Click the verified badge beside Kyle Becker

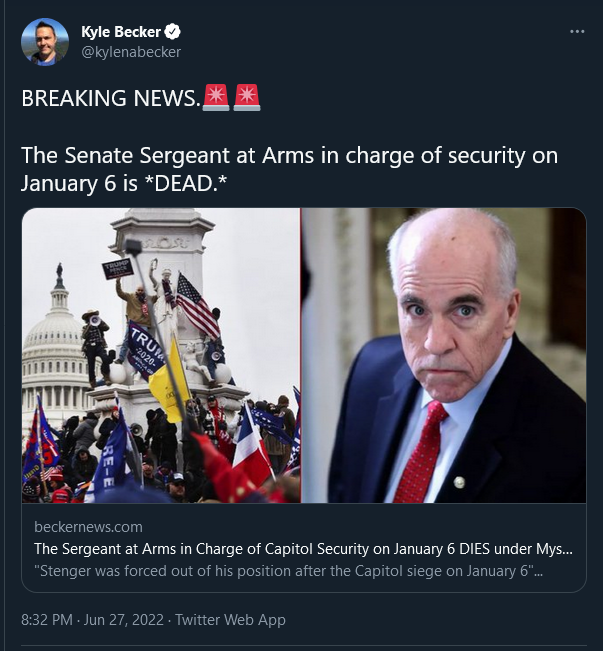(172, 32)
